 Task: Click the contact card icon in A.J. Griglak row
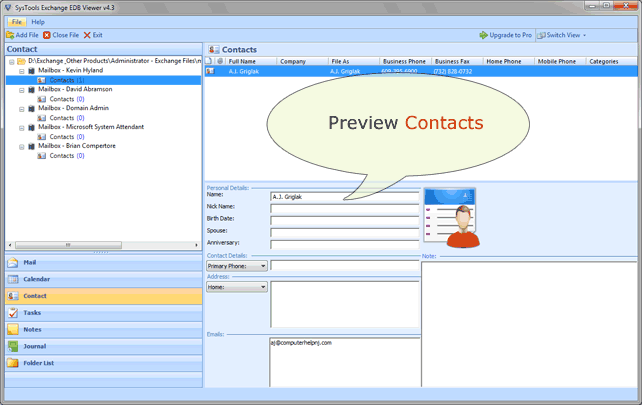(x=210, y=71)
